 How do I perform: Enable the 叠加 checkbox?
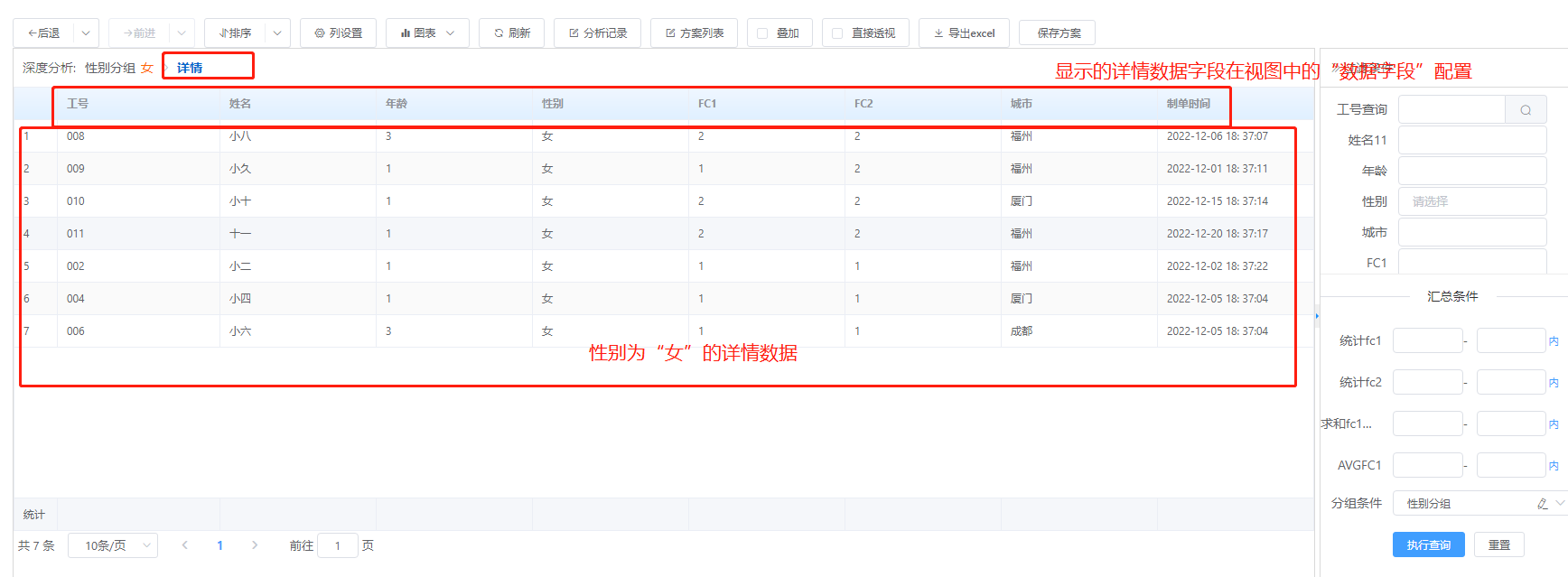coord(762,33)
